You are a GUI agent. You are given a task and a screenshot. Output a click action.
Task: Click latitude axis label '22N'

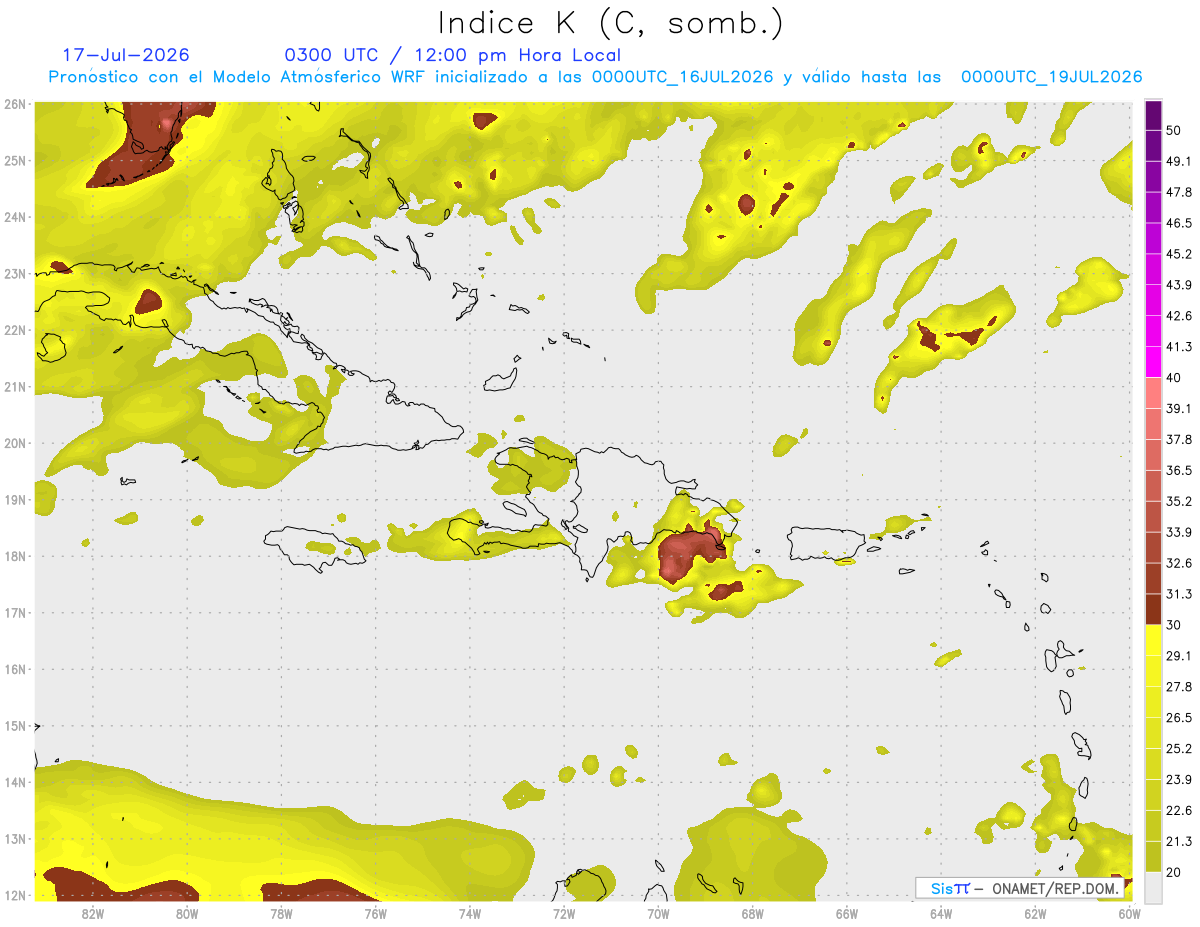[x=15, y=330]
